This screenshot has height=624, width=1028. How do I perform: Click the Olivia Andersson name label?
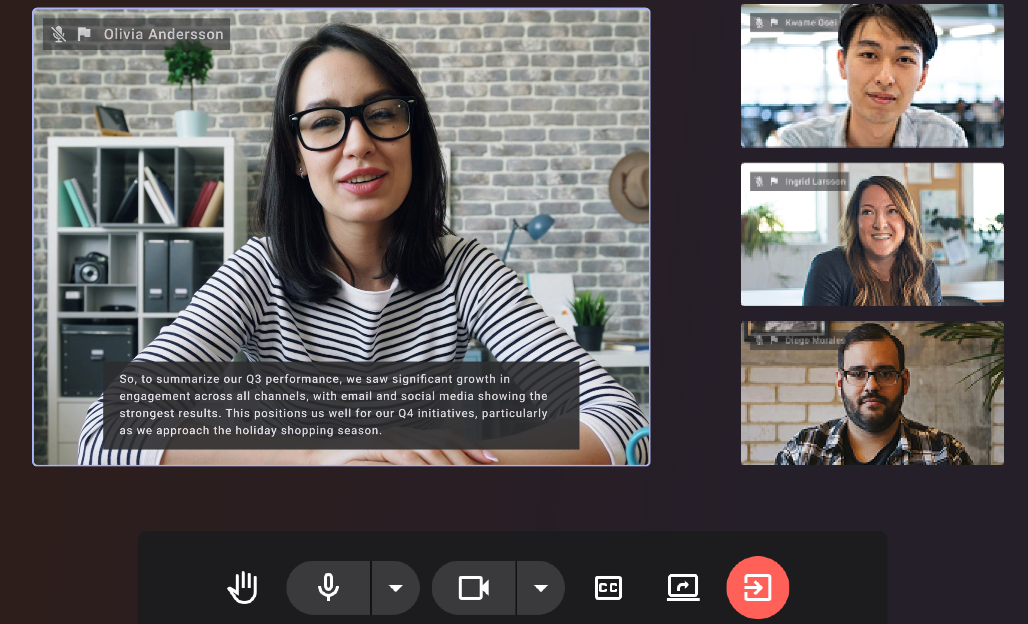pos(163,34)
